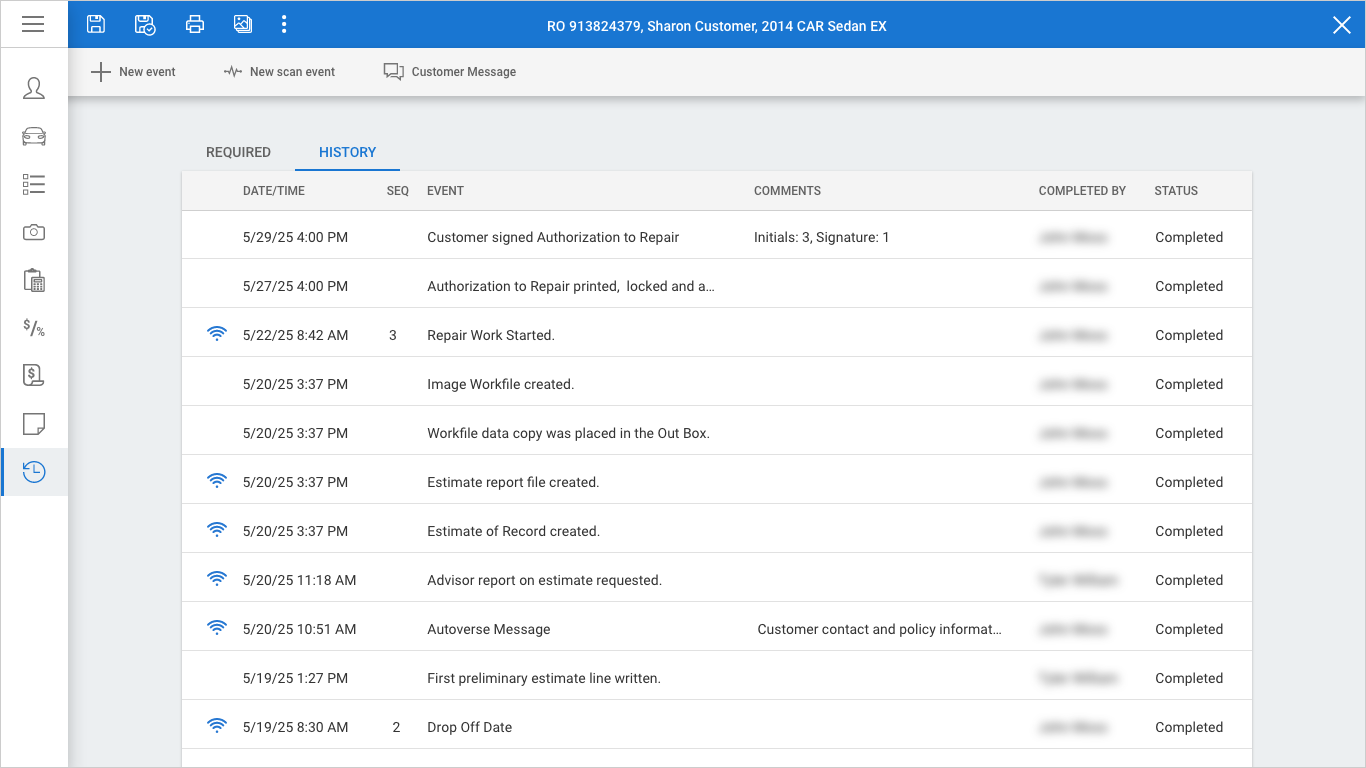
Task: Open the vehicle car icon in sidebar
Action: tap(34, 136)
